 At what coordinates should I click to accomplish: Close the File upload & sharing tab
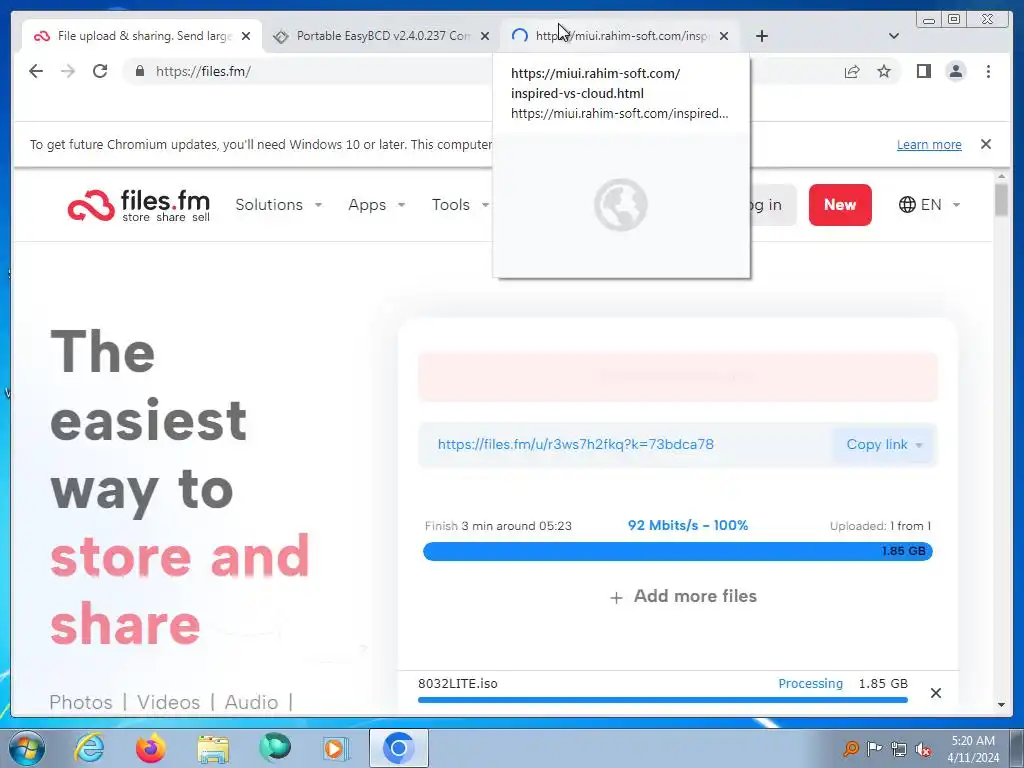coord(246,36)
